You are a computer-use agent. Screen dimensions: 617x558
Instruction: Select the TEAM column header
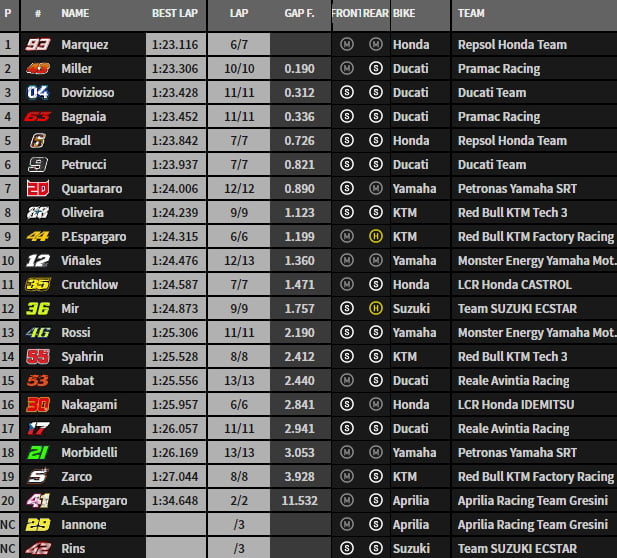(472, 15)
